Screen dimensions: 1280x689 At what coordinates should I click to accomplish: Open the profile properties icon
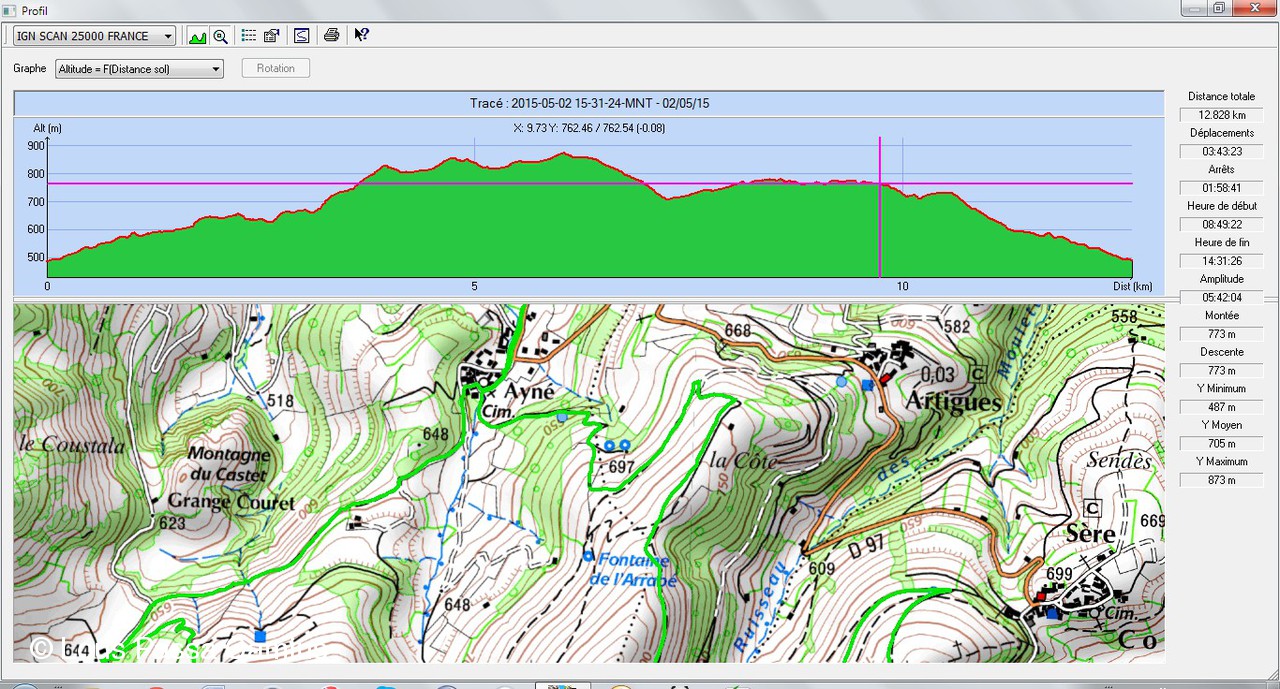pyautogui.click(x=271, y=36)
